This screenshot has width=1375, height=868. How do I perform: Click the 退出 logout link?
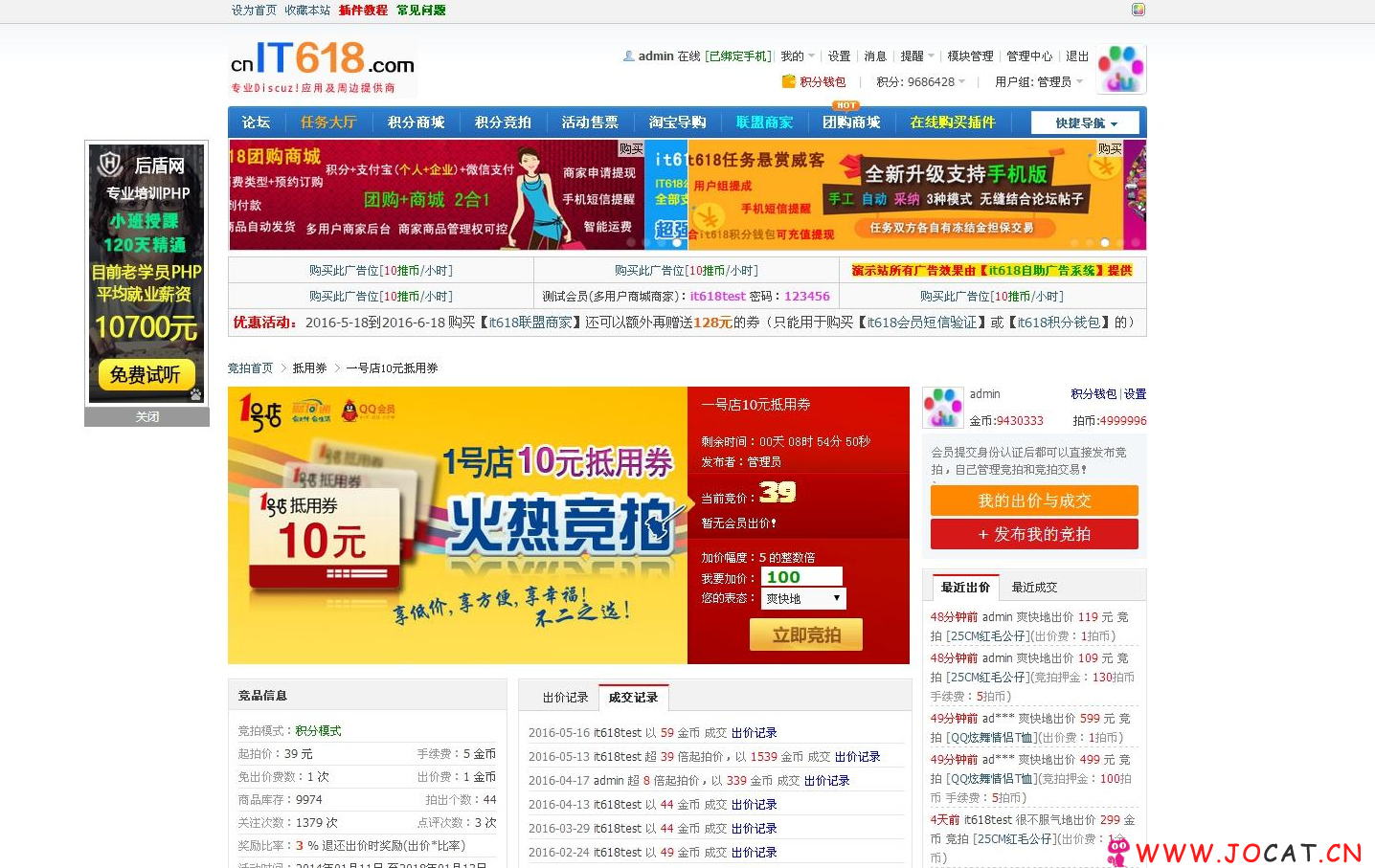(x=1077, y=56)
